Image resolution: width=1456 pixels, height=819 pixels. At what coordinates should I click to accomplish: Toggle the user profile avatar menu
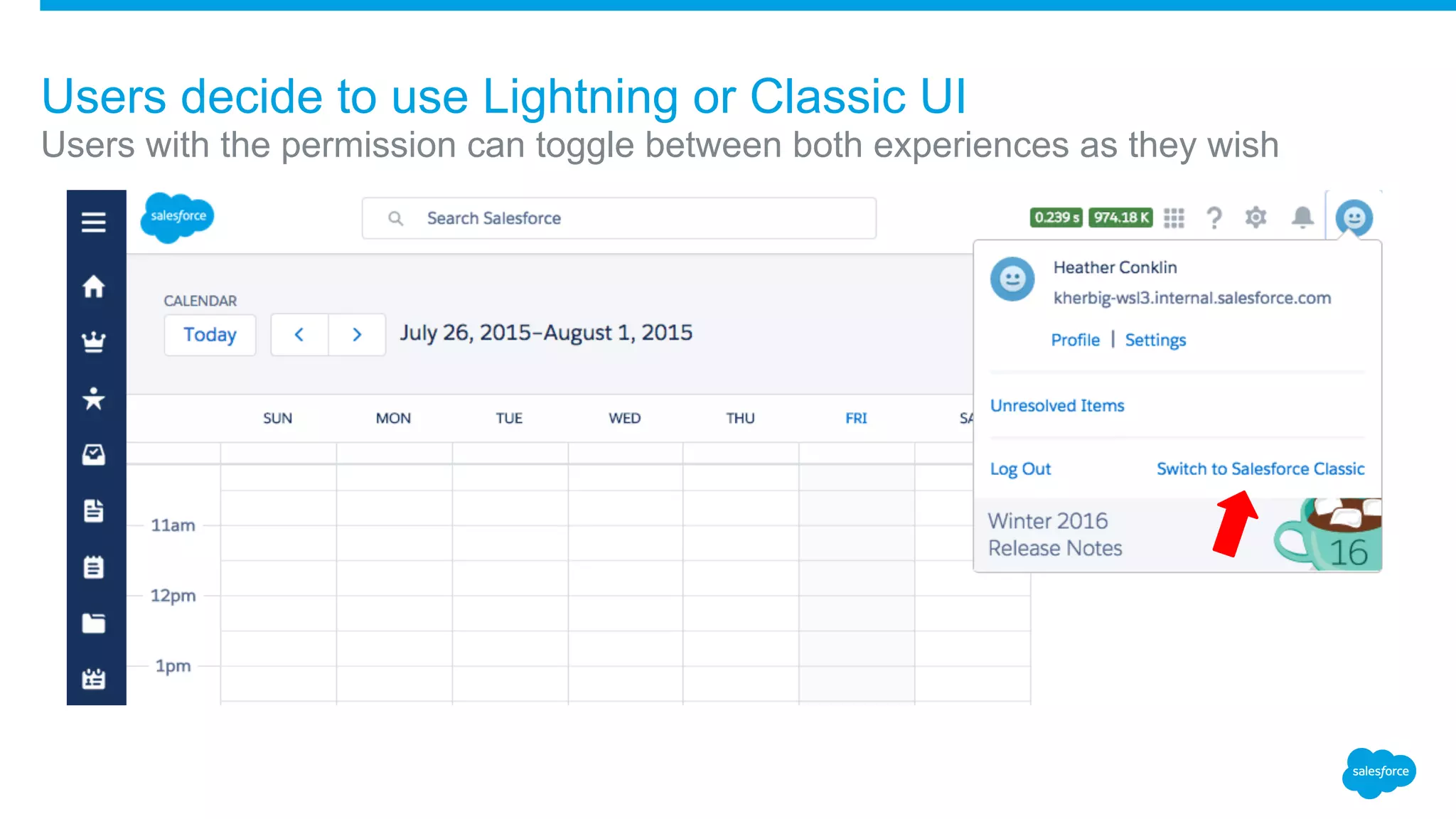[1354, 218]
